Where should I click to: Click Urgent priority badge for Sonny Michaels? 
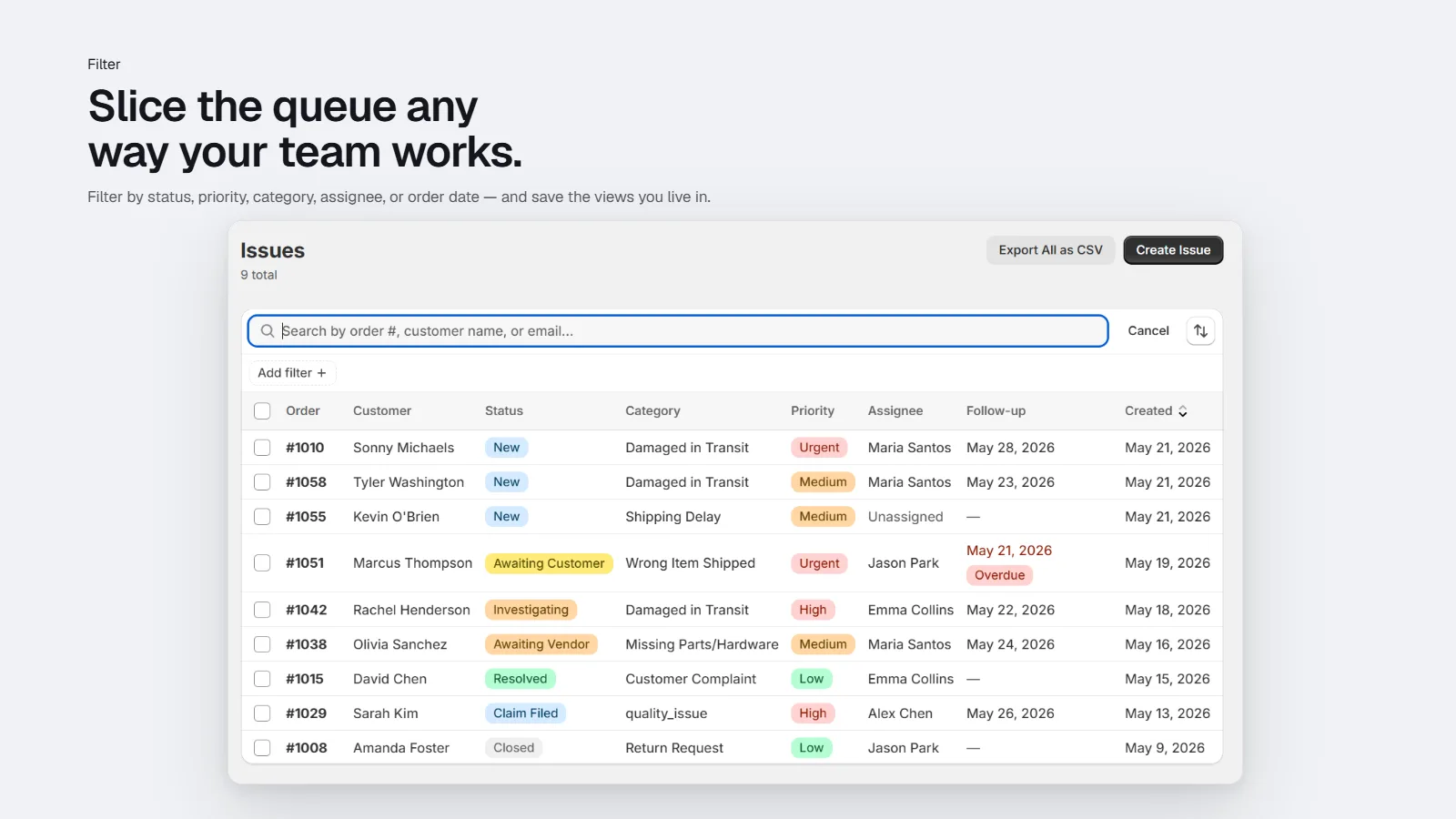819,448
